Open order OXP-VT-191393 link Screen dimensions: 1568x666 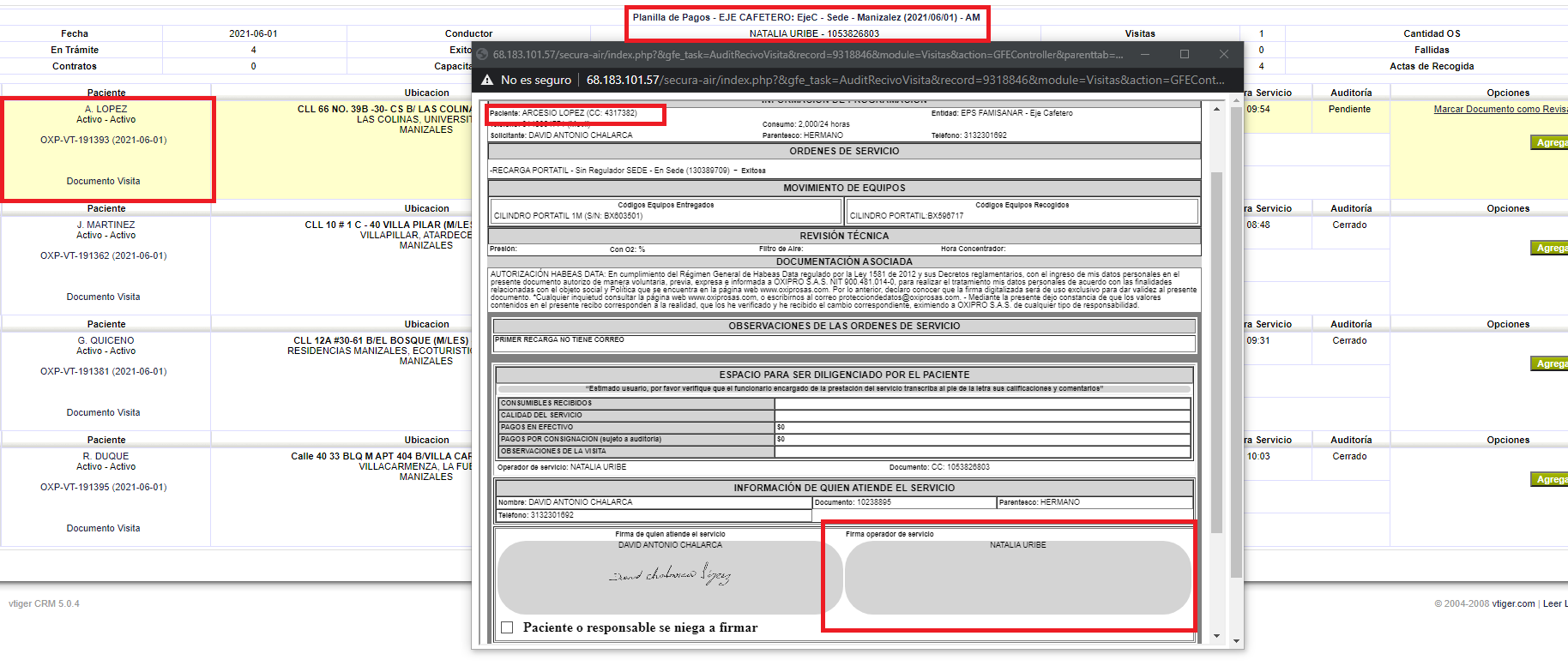104,140
